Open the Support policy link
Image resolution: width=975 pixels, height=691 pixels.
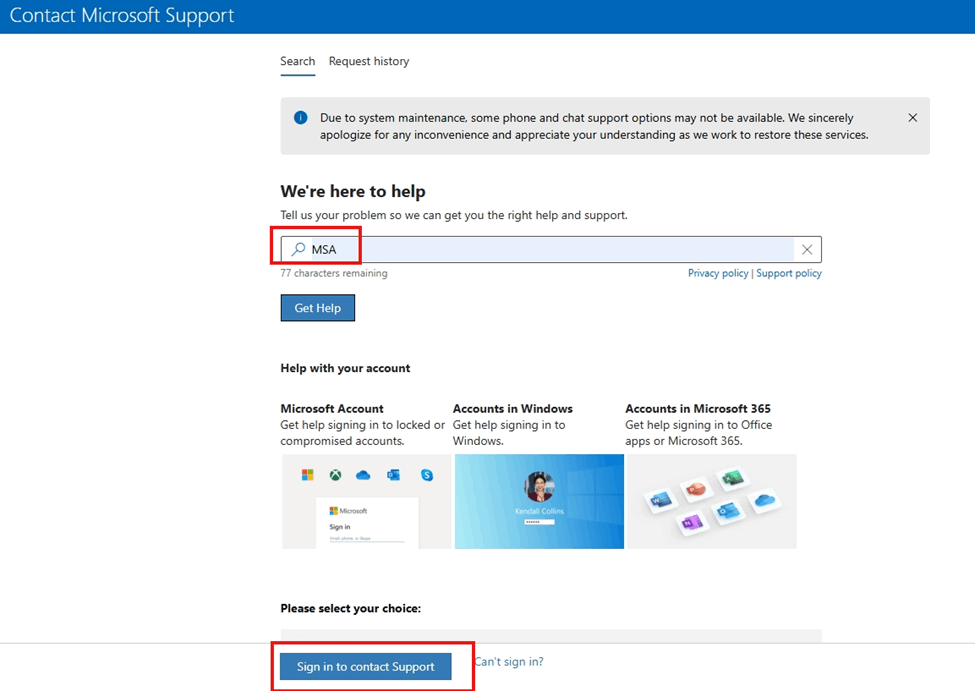[x=789, y=272]
